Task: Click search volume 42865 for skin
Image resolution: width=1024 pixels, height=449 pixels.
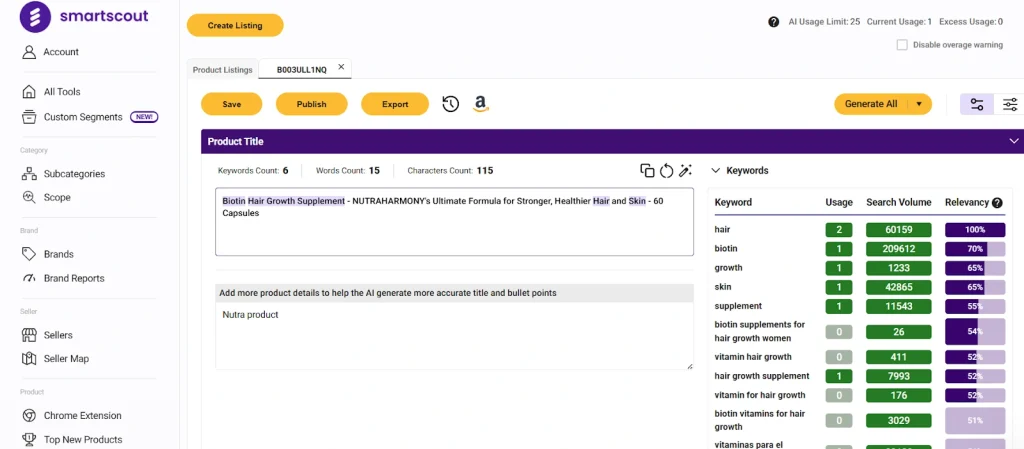Action: pyautogui.click(x=899, y=286)
